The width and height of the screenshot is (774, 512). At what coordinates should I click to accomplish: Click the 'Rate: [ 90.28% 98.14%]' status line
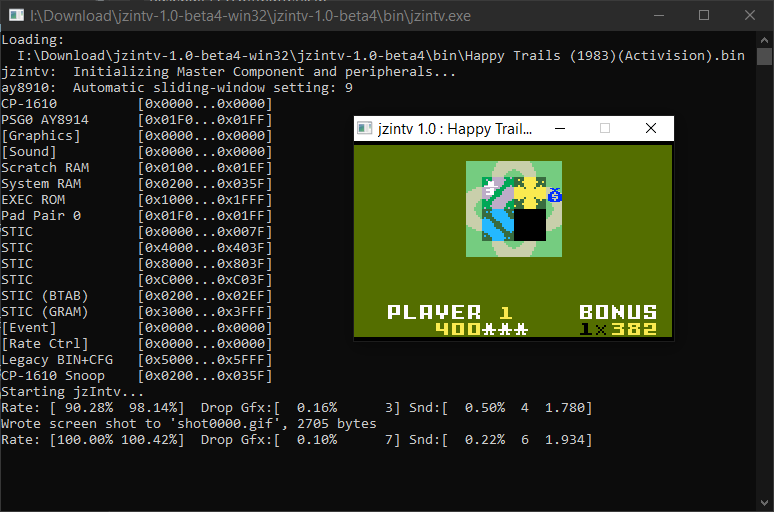click(x=297, y=408)
